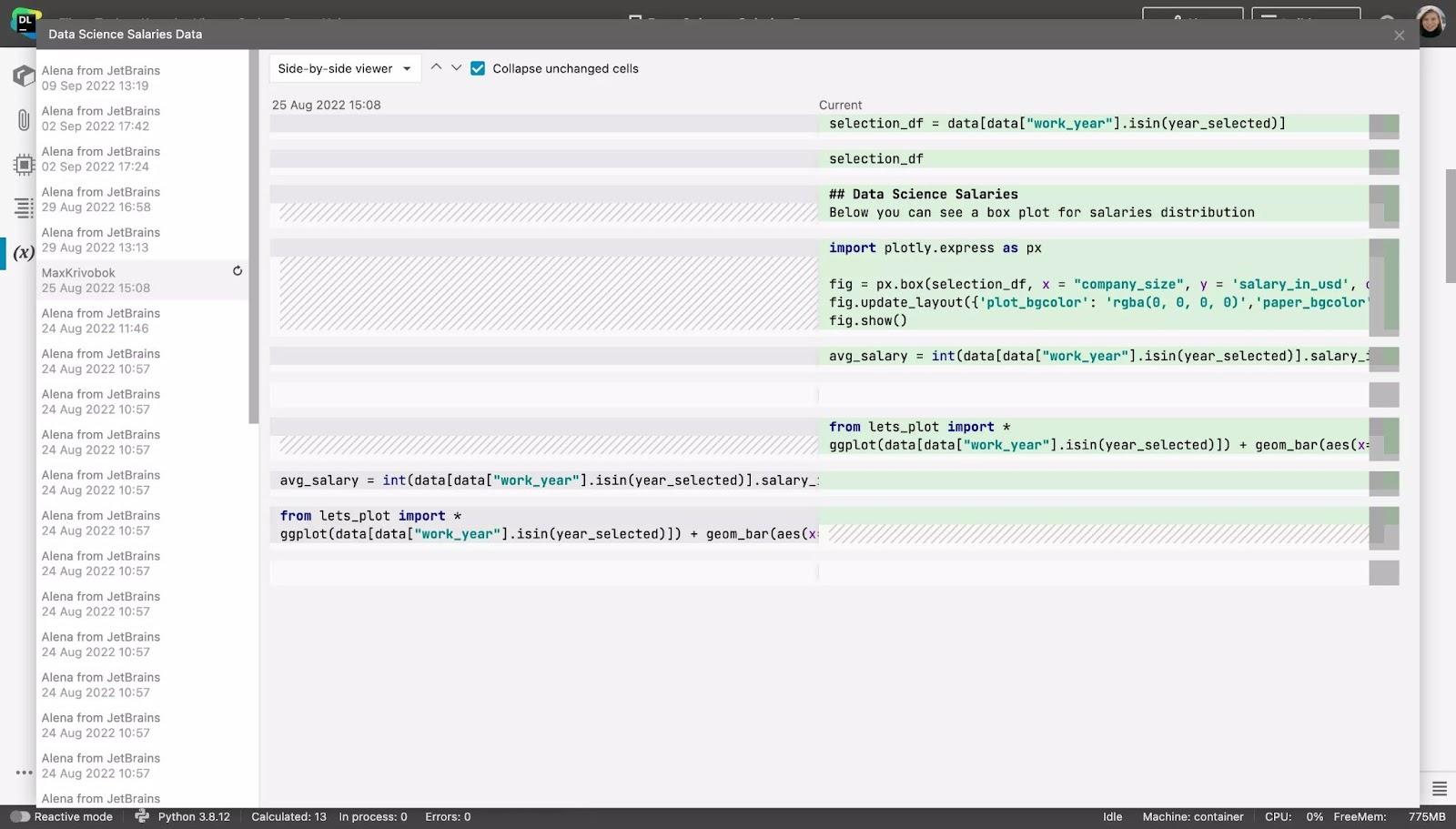This screenshot has height=829, width=1456.
Task: Jump to previous change with up arrow
Action: pos(436,68)
